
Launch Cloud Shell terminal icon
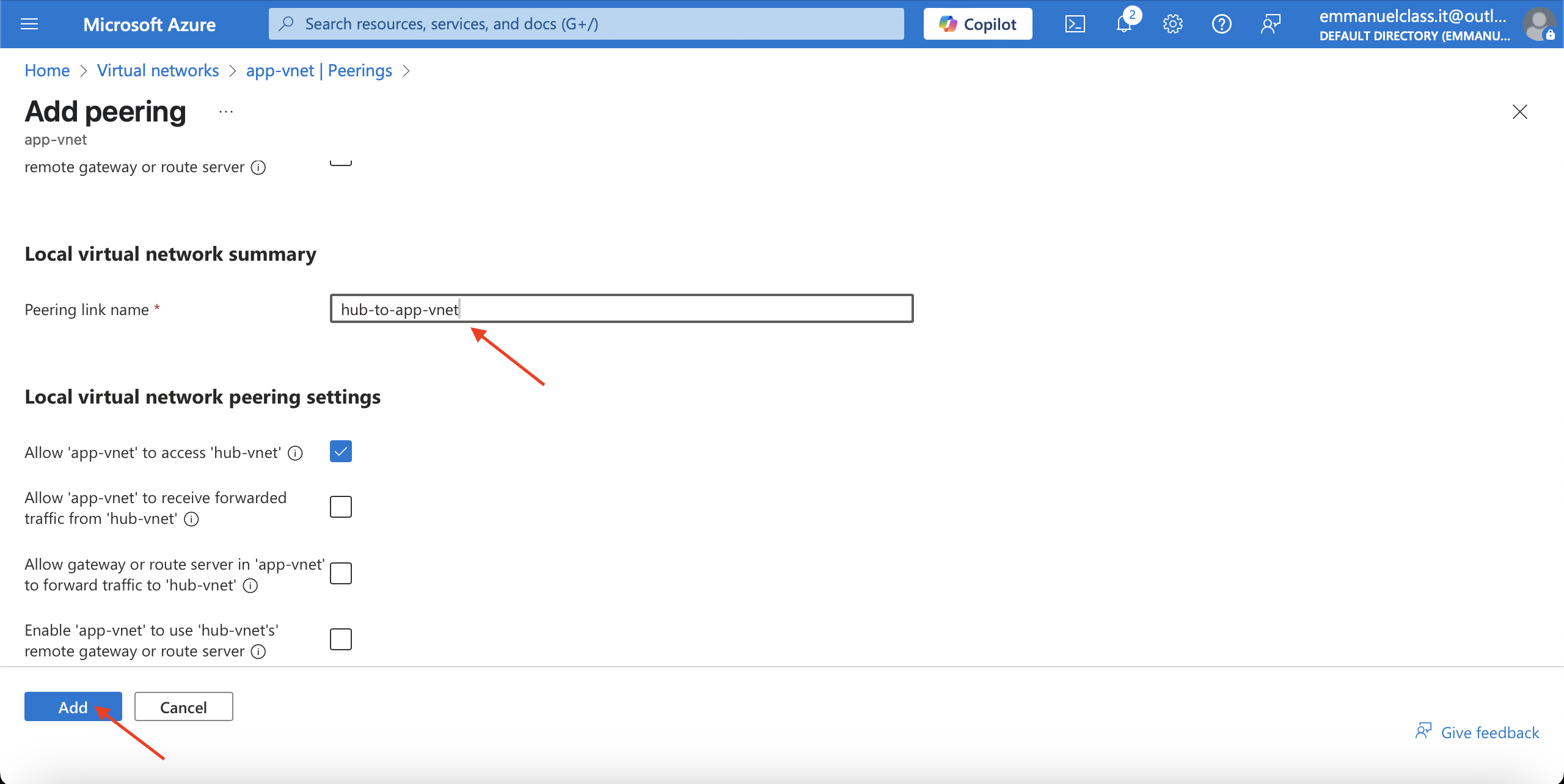click(x=1075, y=24)
